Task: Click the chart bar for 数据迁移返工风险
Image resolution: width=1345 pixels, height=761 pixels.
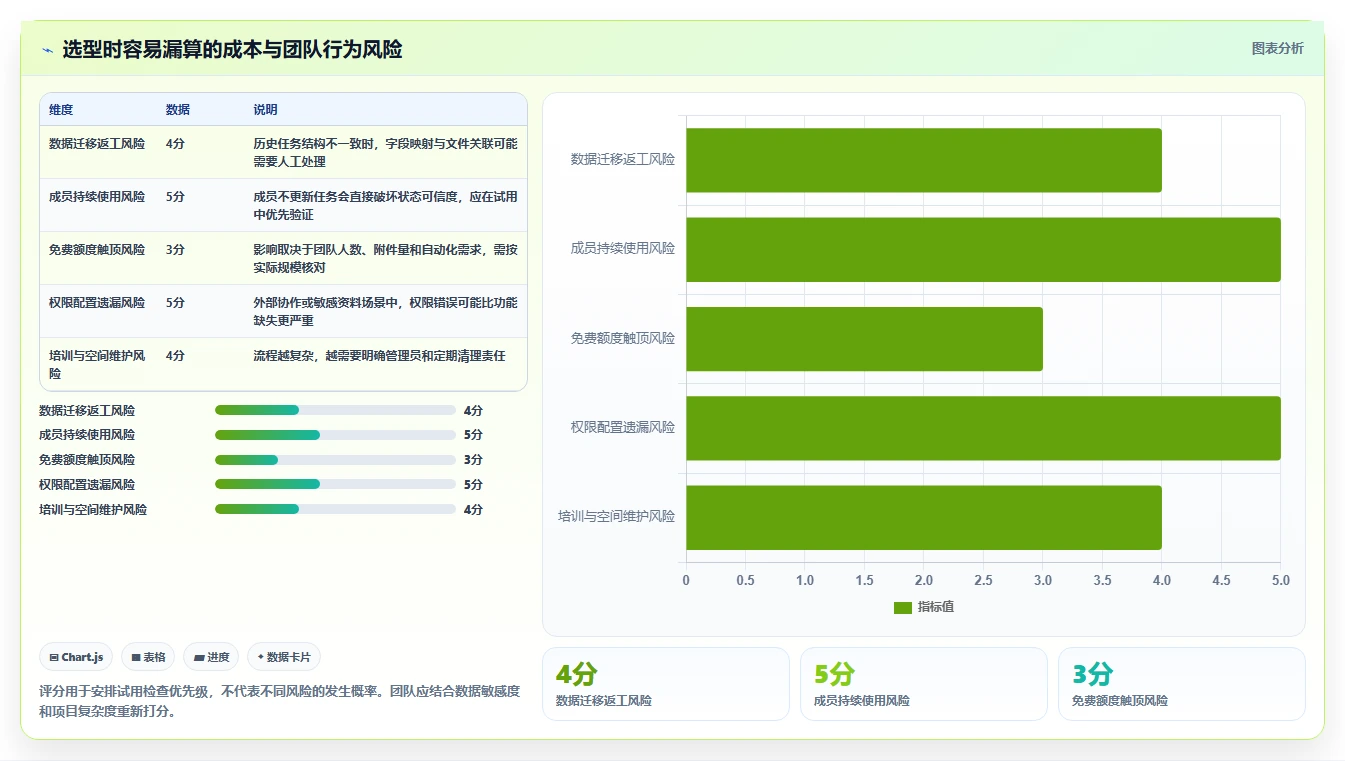Action: pyautogui.click(x=924, y=160)
